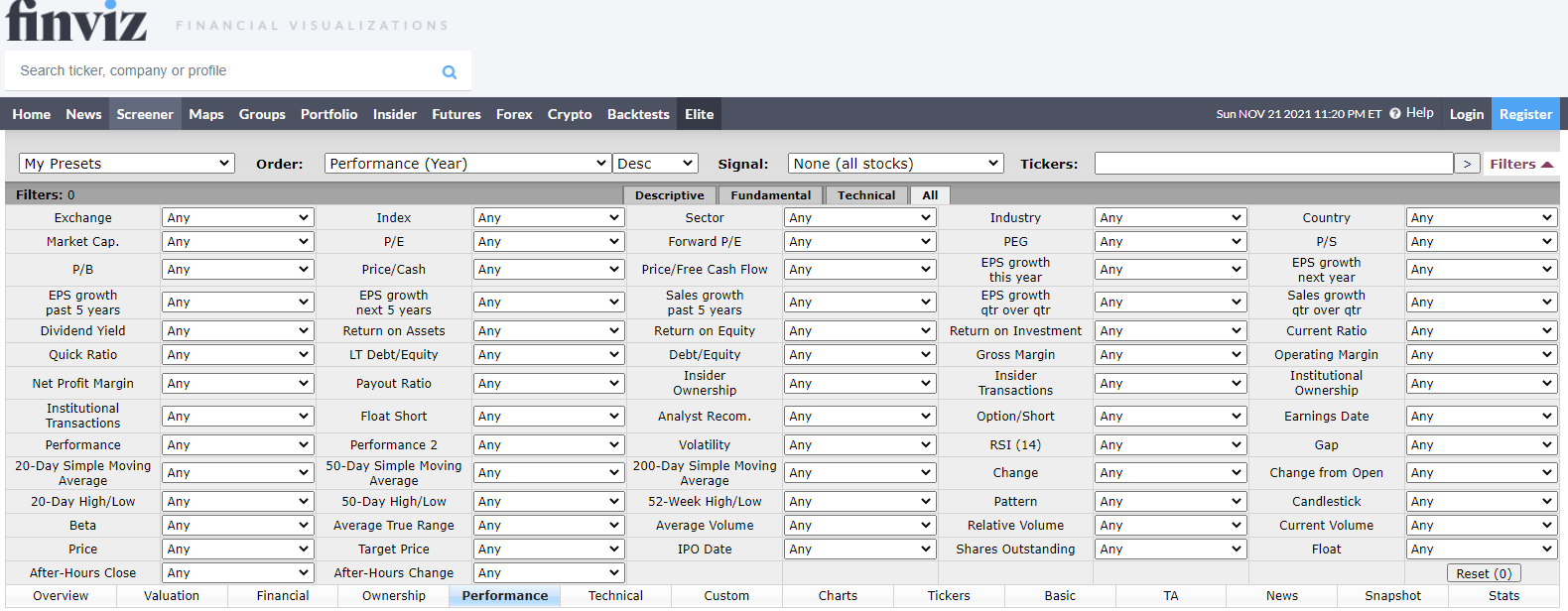
Task: Click the finviz logo
Action: click(76, 21)
